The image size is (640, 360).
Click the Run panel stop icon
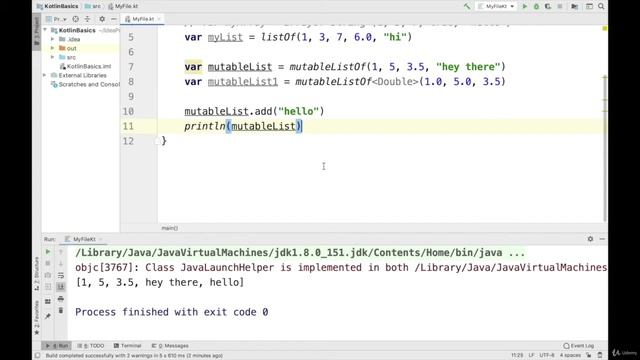[x=48, y=263]
